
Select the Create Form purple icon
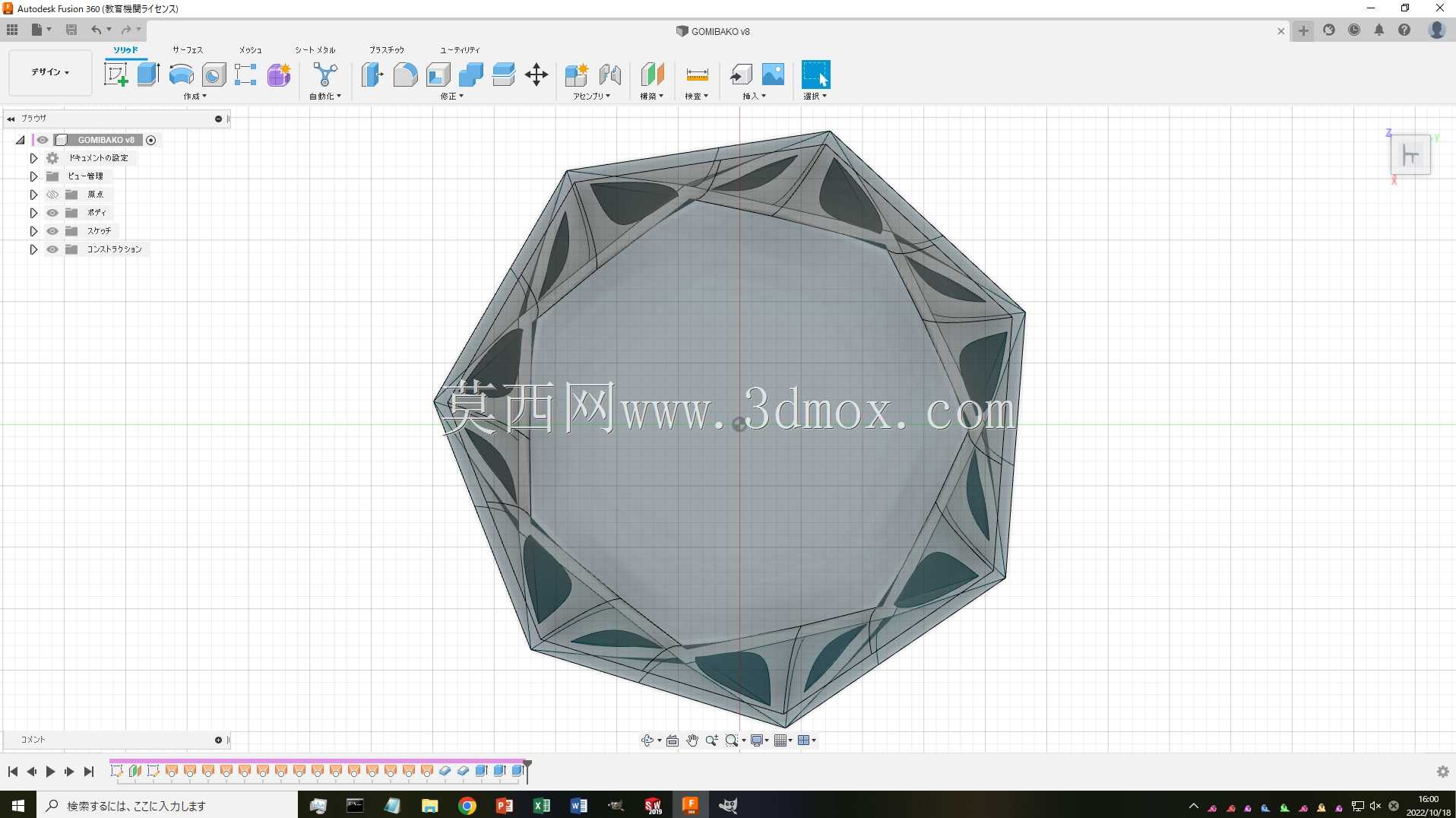[x=279, y=75]
